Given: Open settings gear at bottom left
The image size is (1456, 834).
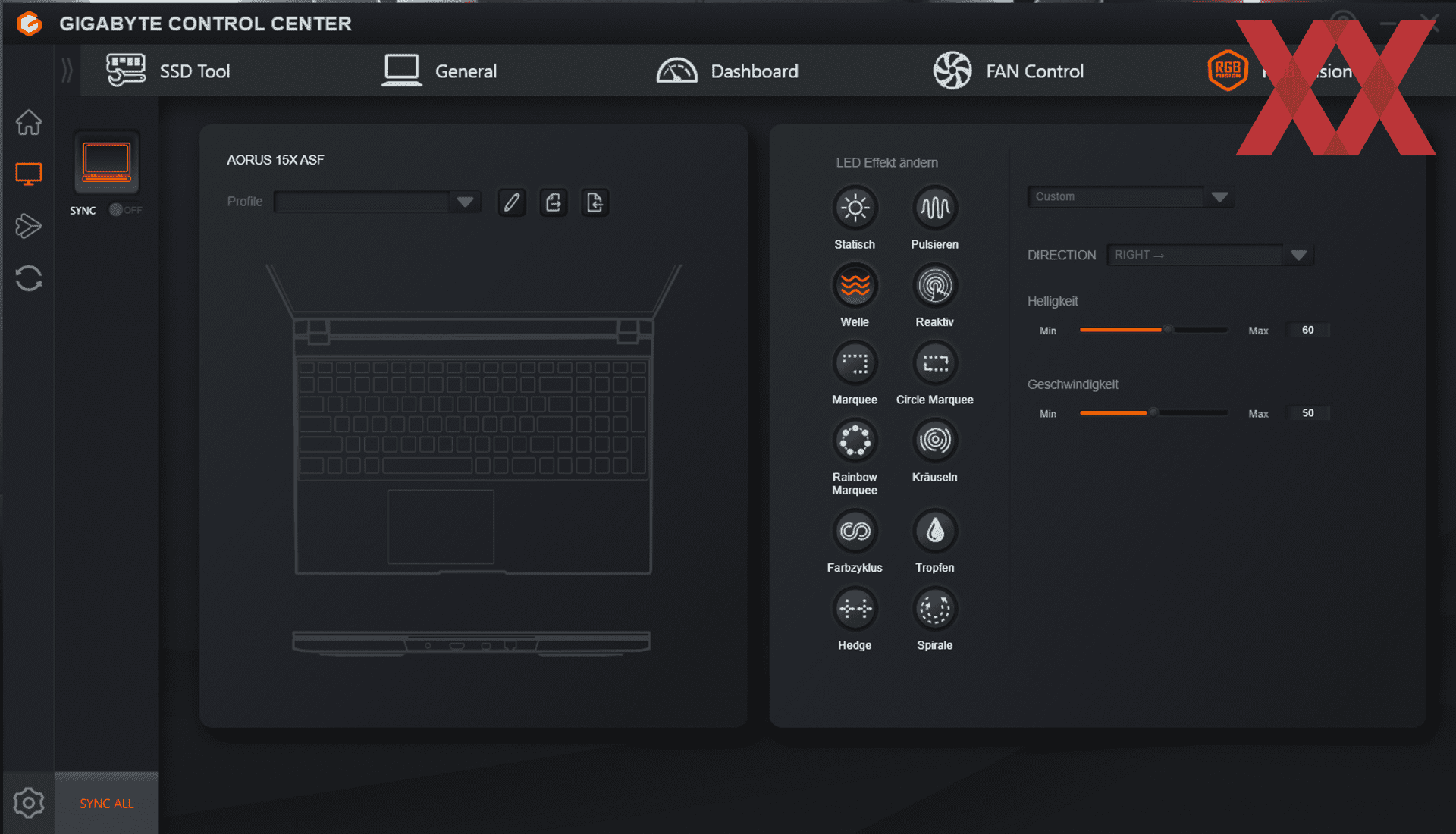Looking at the screenshot, I should pyautogui.click(x=29, y=803).
